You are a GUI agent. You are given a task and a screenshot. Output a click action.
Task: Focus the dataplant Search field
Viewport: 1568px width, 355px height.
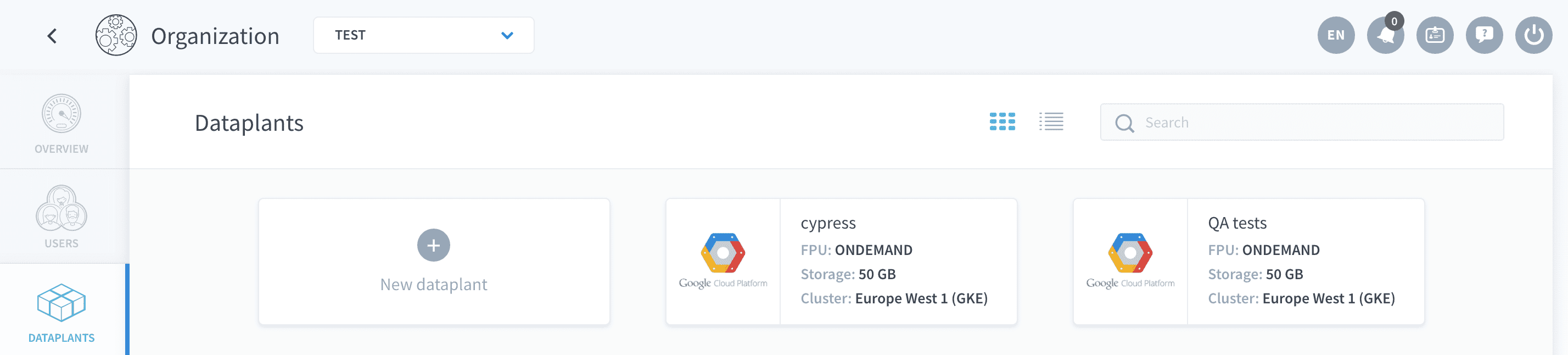pos(1301,123)
